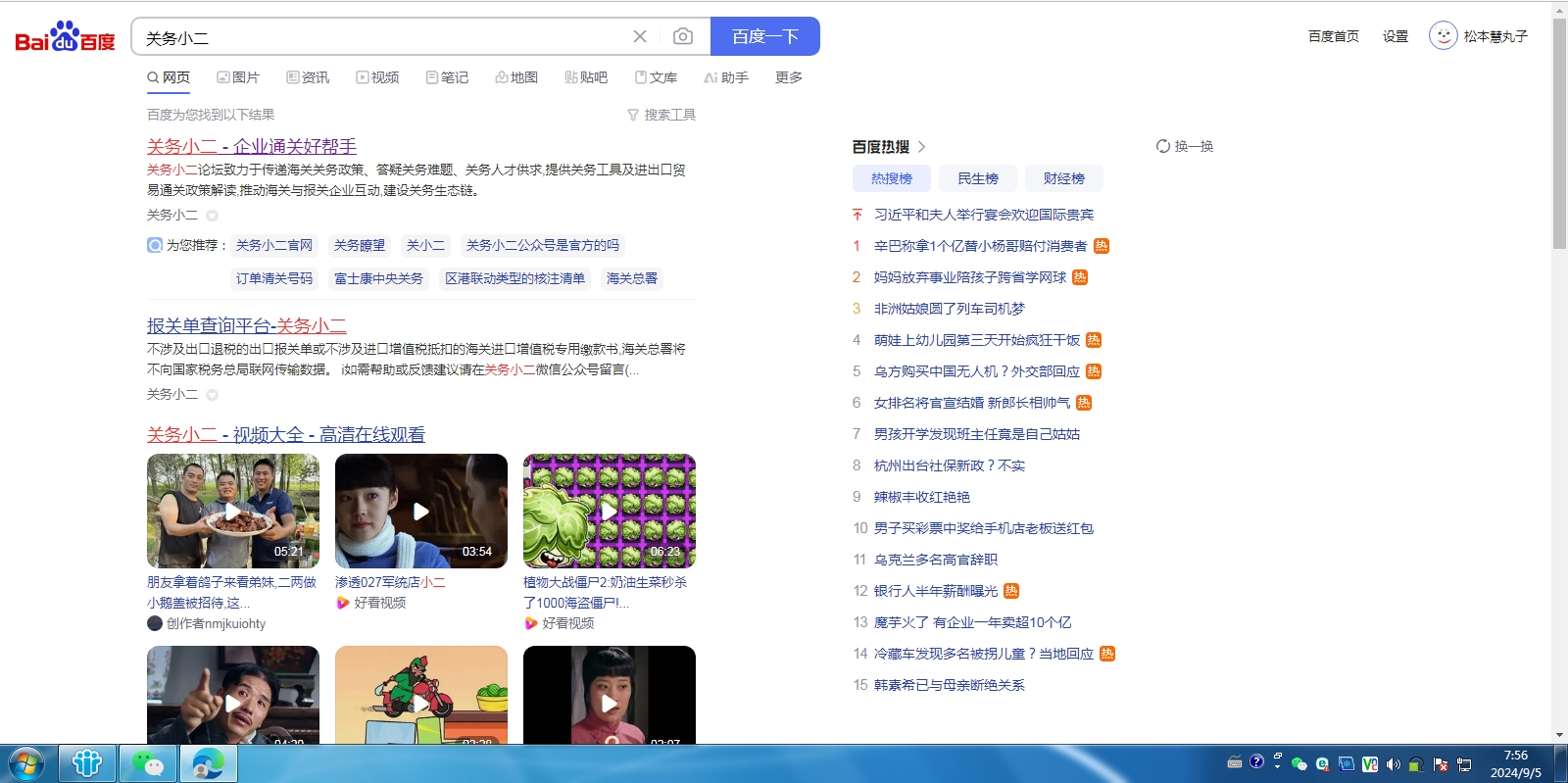Viewport: 1568px width, 783px height.
Task: Open the blue flower taskbar app
Action: click(87, 763)
